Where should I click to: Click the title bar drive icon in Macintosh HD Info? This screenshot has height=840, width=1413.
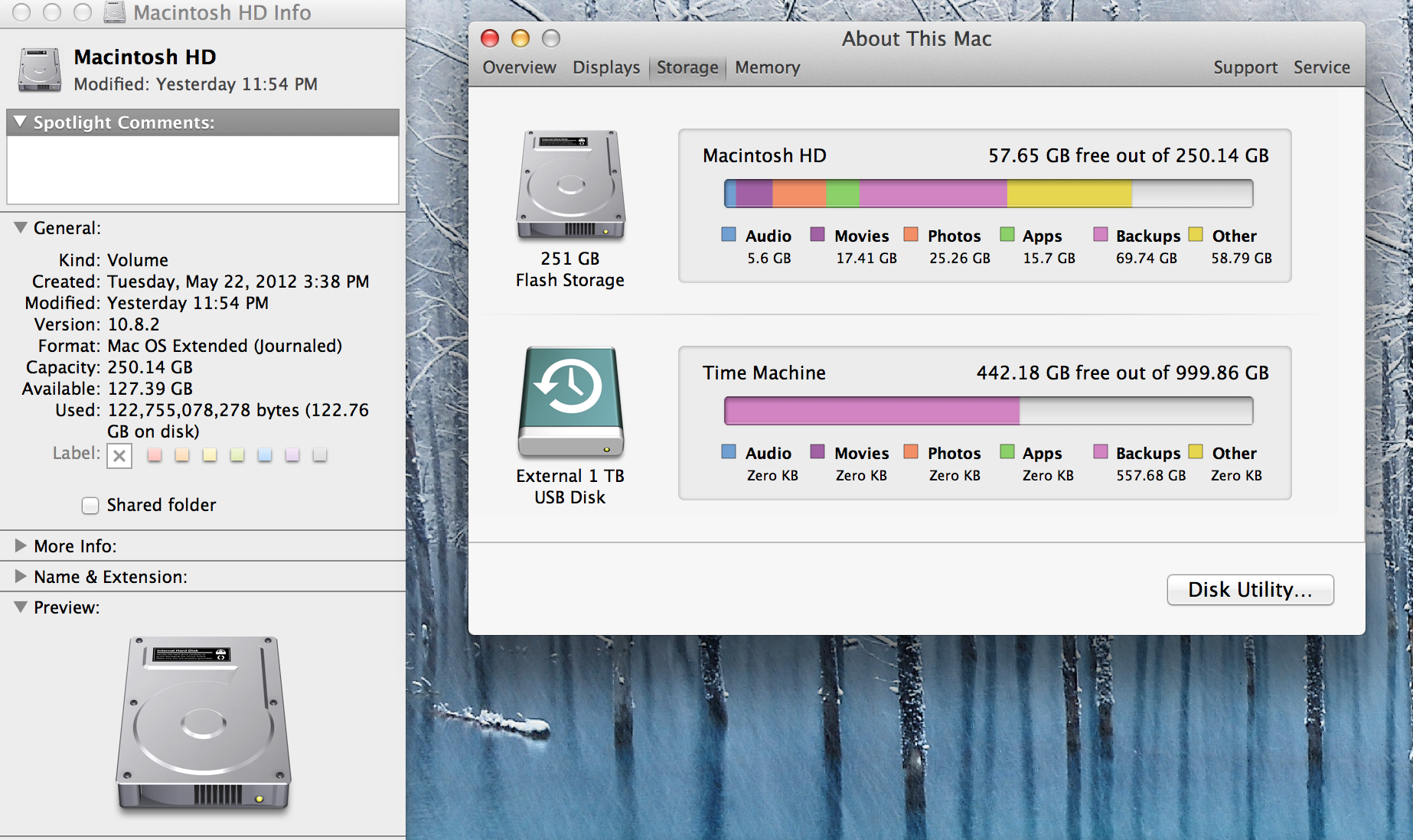click(x=115, y=12)
